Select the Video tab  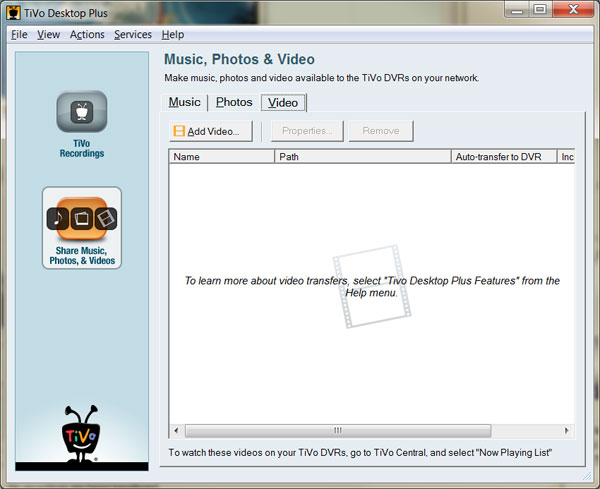pos(283,102)
